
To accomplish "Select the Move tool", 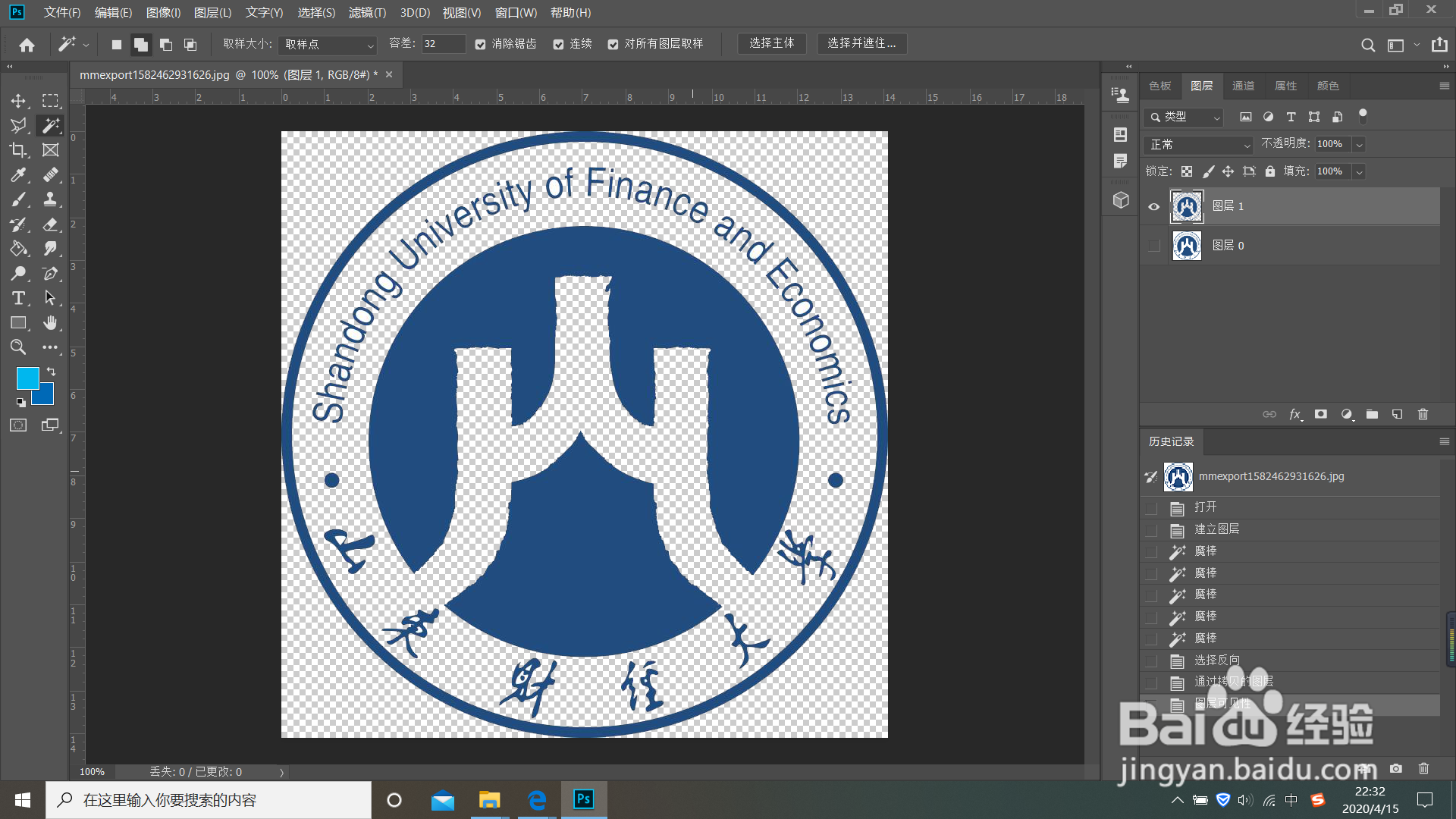I will [18, 101].
